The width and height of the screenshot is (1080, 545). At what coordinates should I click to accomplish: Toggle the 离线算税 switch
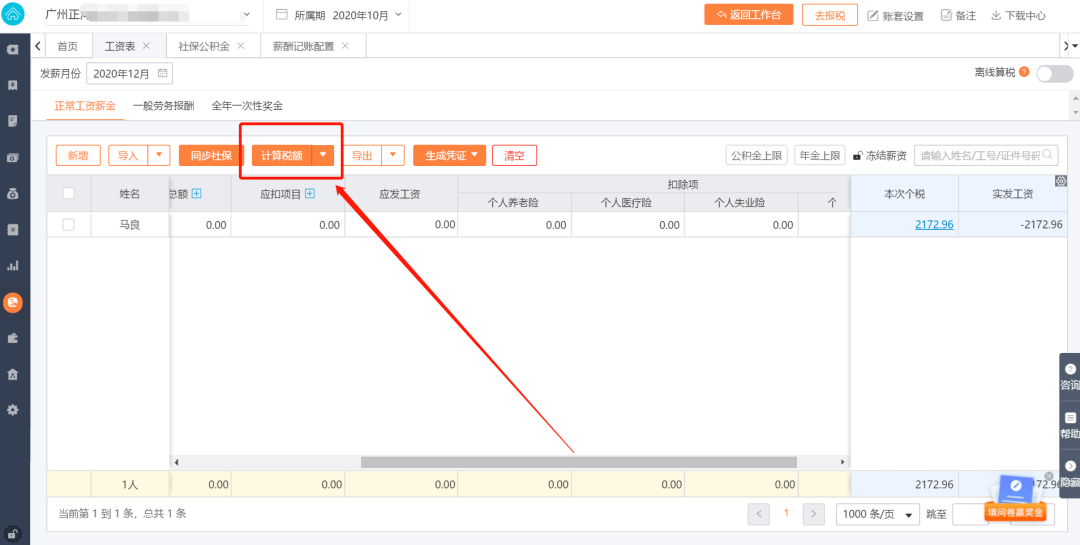[1055, 73]
